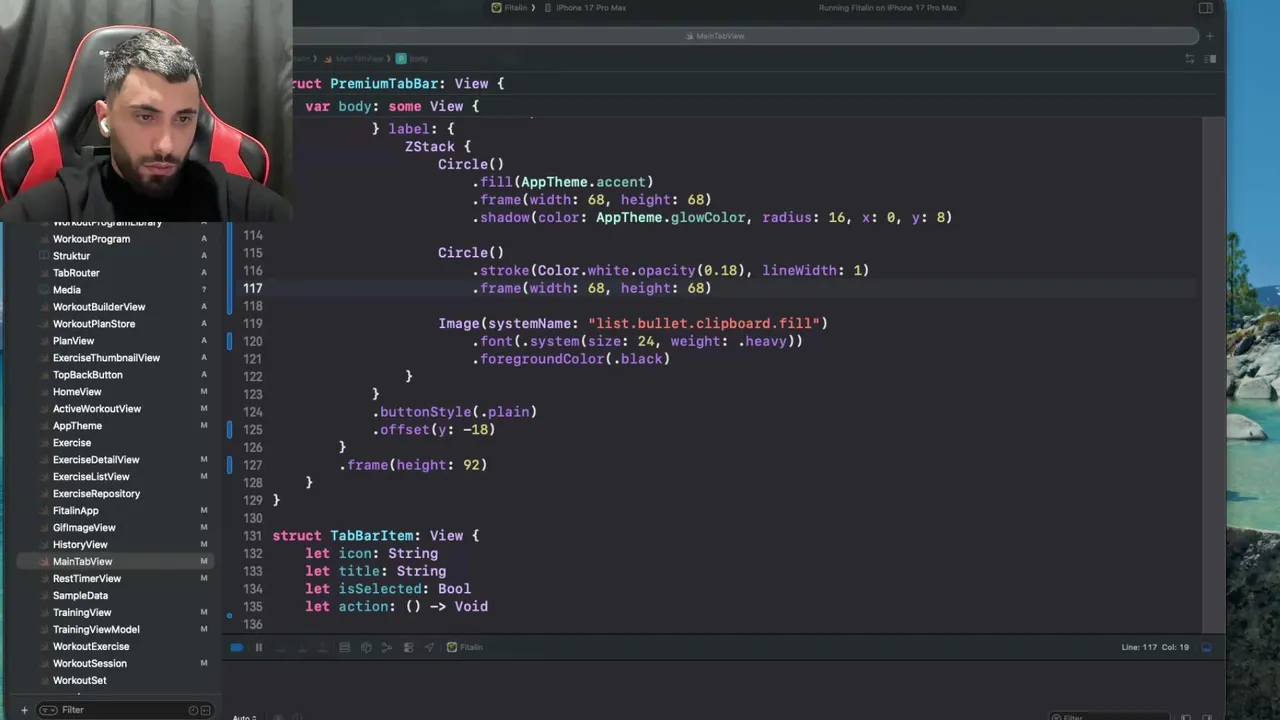Open the ExerciseThumbnailView file
The height and width of the screenshot is (720, 1280).
point(106,358)
